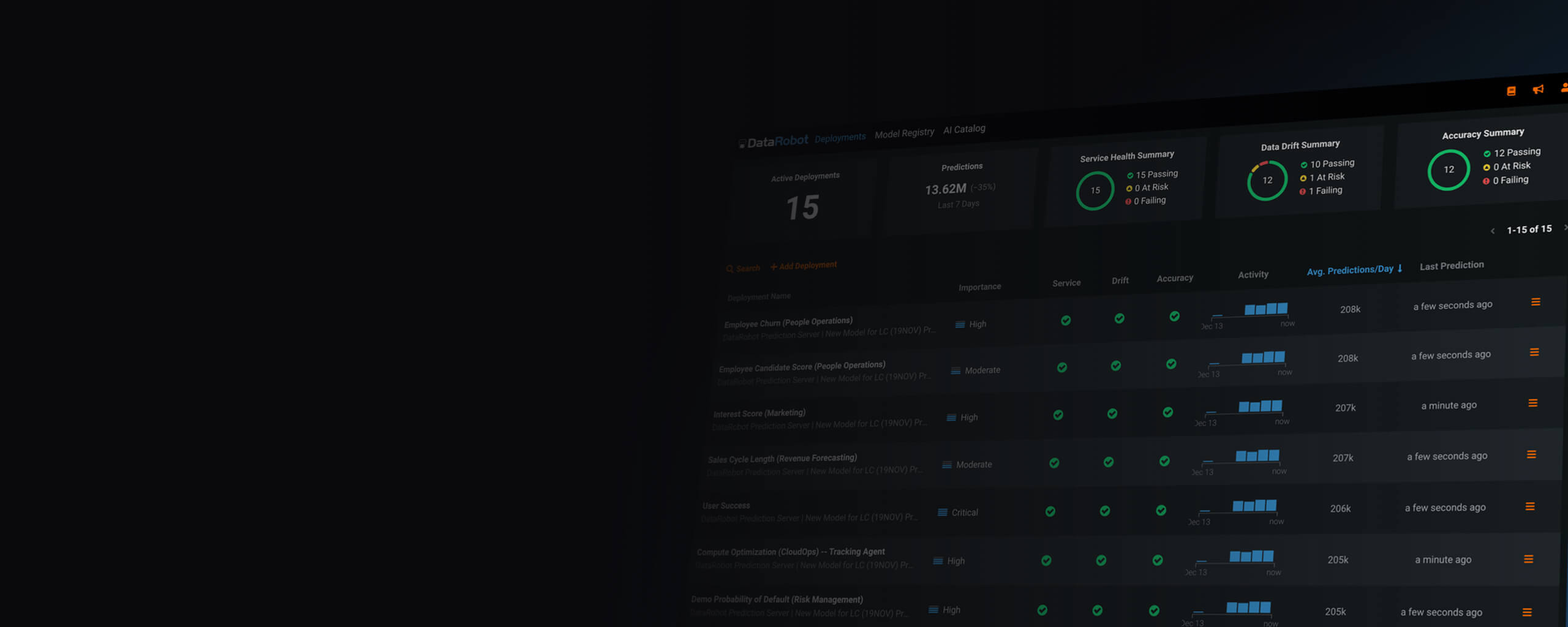
Task: Click drift status check for User Success
Action: tap(1105, 511)
